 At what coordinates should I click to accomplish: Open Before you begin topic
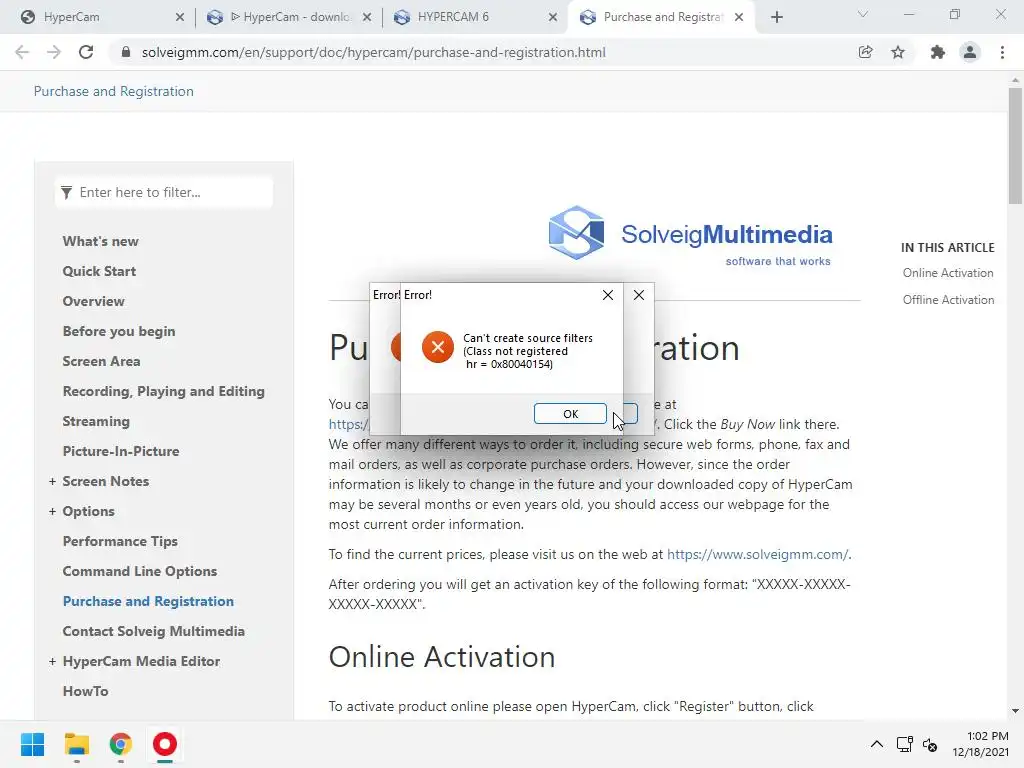click(x=119, y=331)
